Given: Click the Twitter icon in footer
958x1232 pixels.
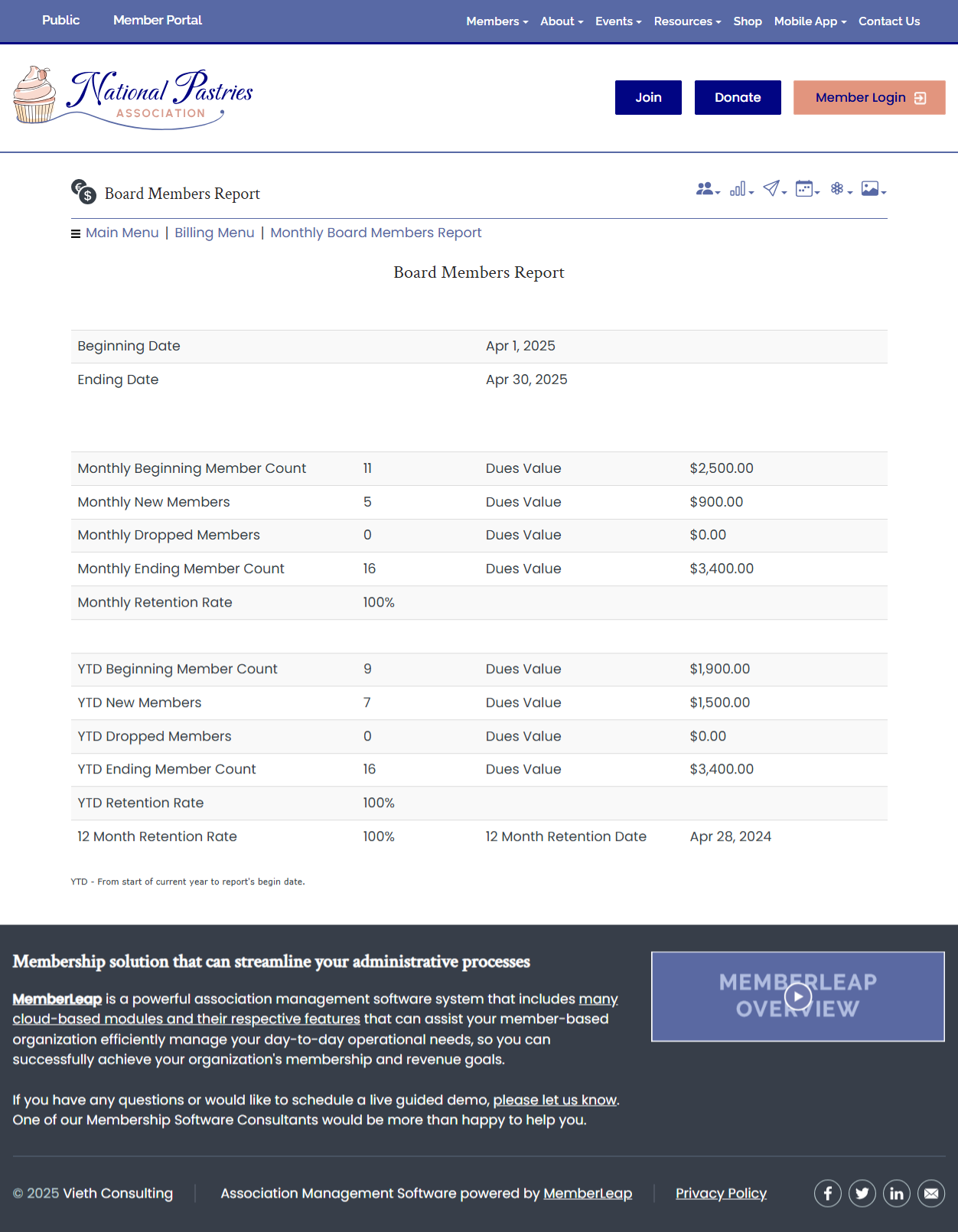Looking at the screenshot, I should click(862, 1193).
